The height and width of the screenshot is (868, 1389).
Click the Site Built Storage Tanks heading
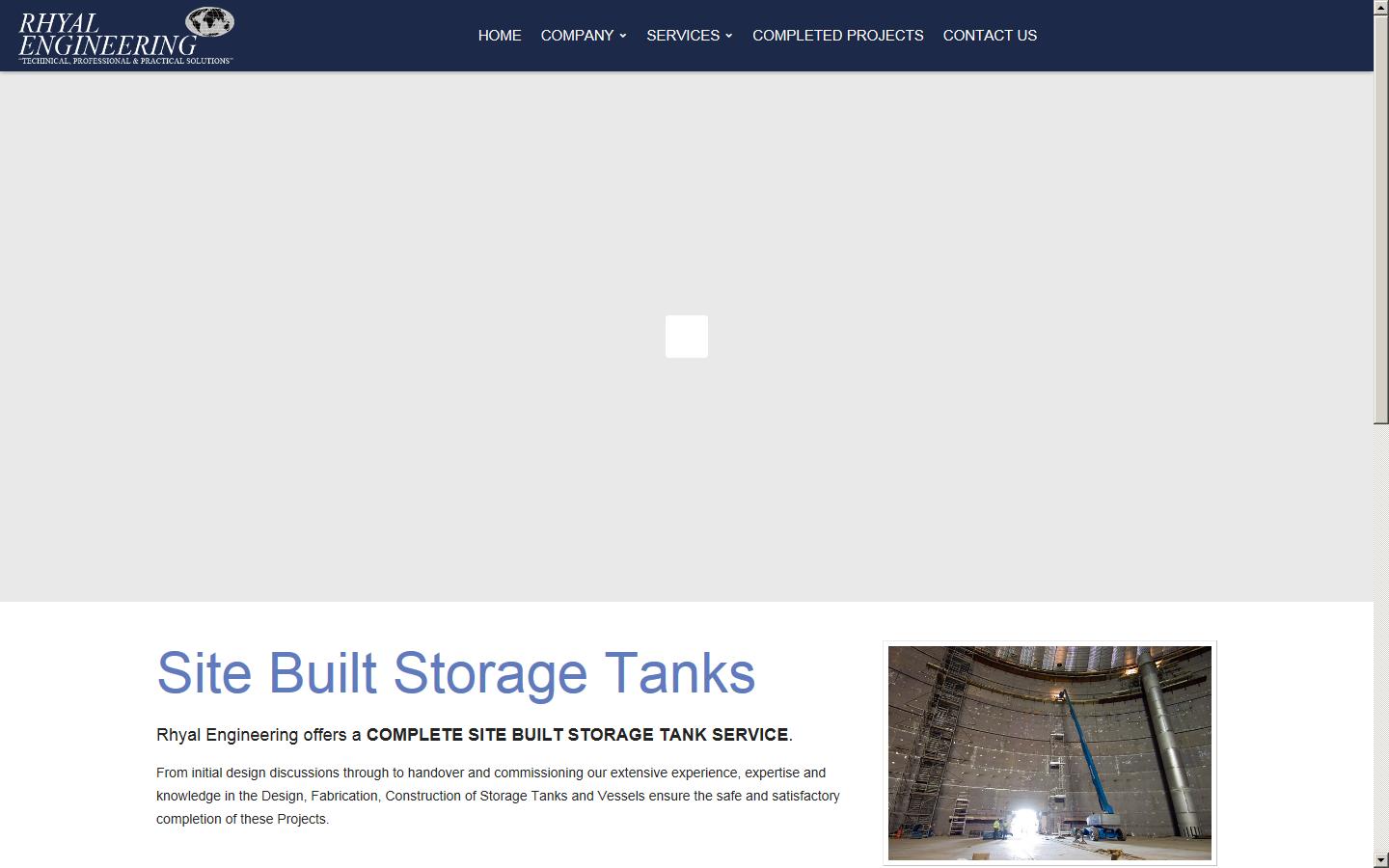point(455,672)
